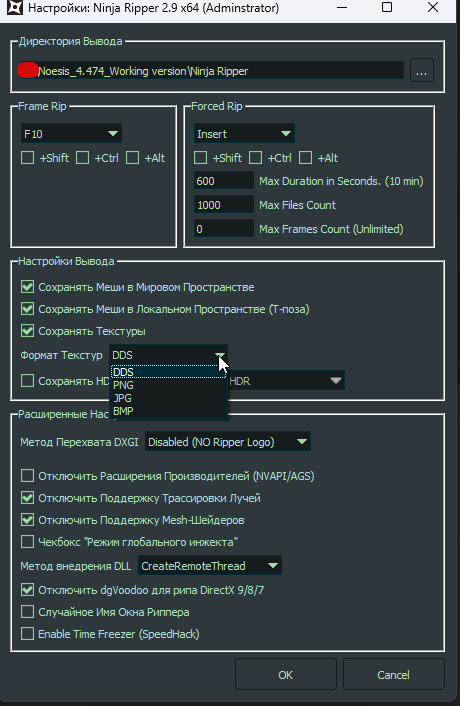This screenshot has height=706, width=460.
Task: Select JPG in texture format list
Action: tap(168, 398)
